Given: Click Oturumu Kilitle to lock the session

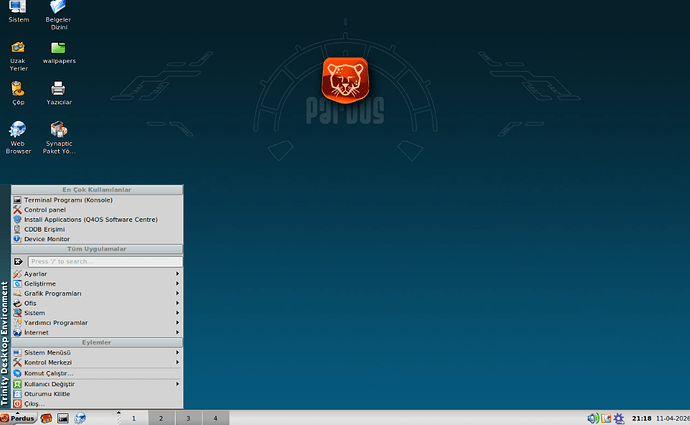Looking at the screenshot, I should pos(47,394).
